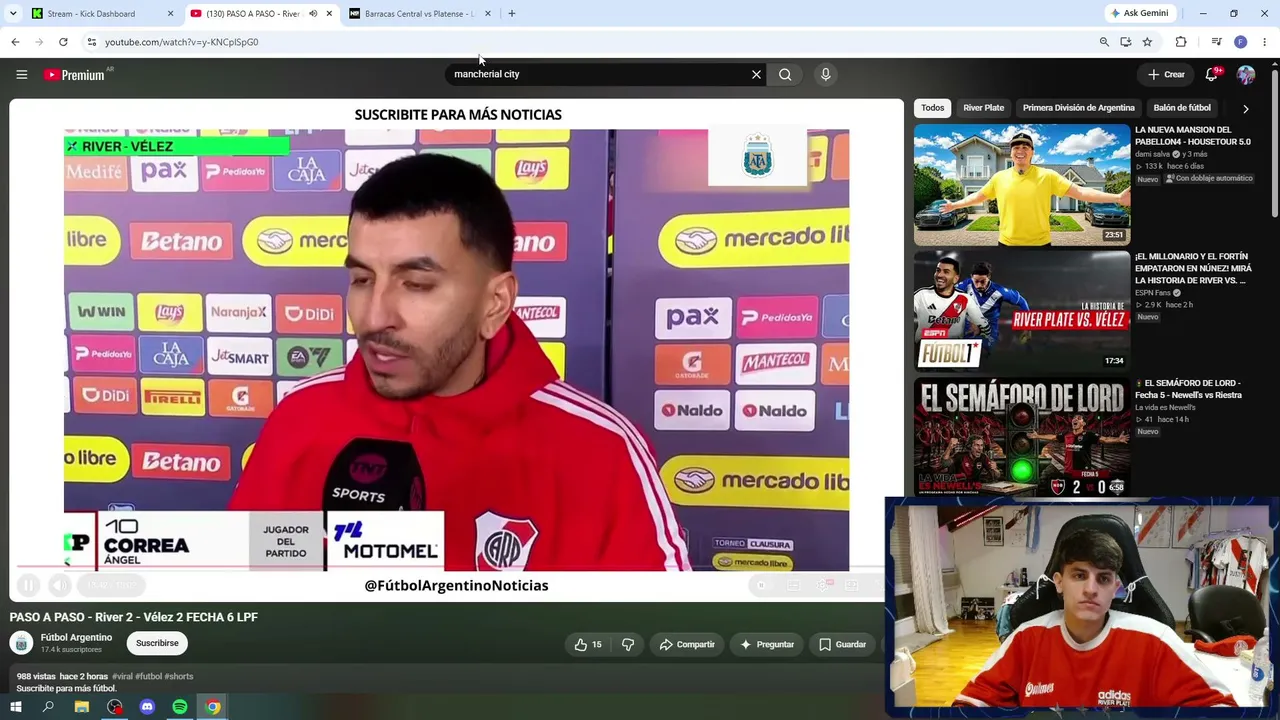This screenshot has width=1280, height=720.
Task: Mute the audio-playing YouTube tab
Action: point(313,14)
